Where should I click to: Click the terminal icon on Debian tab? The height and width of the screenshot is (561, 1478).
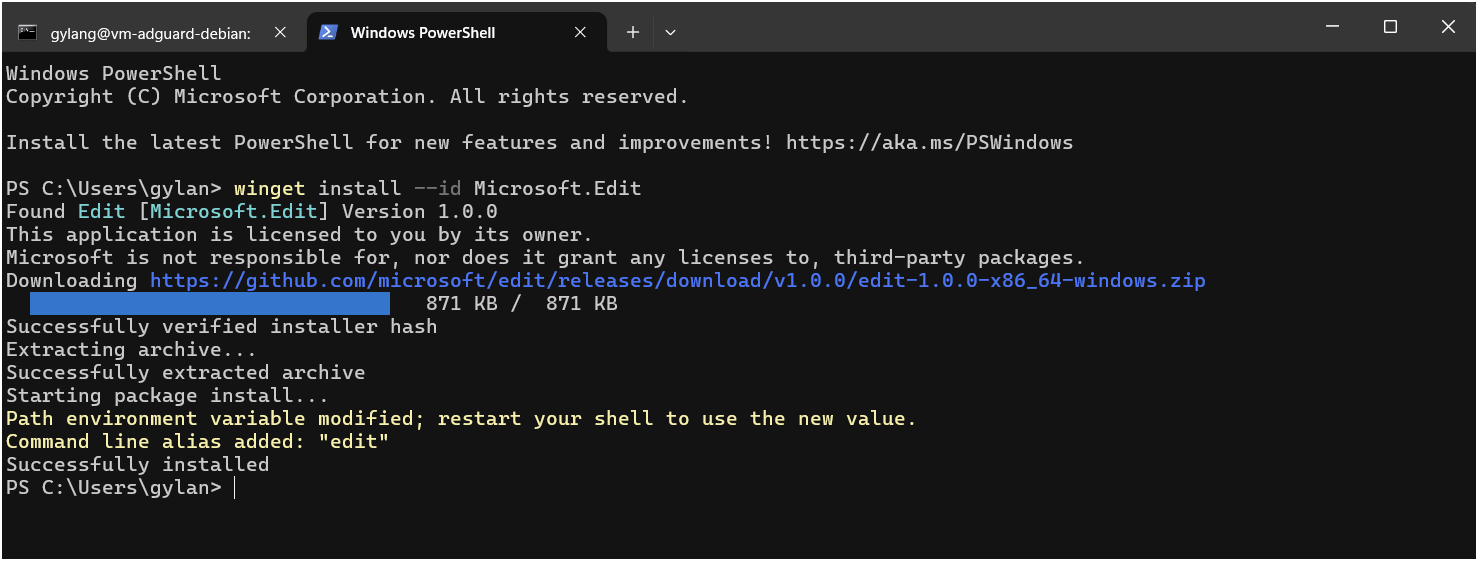pos(28,32)
